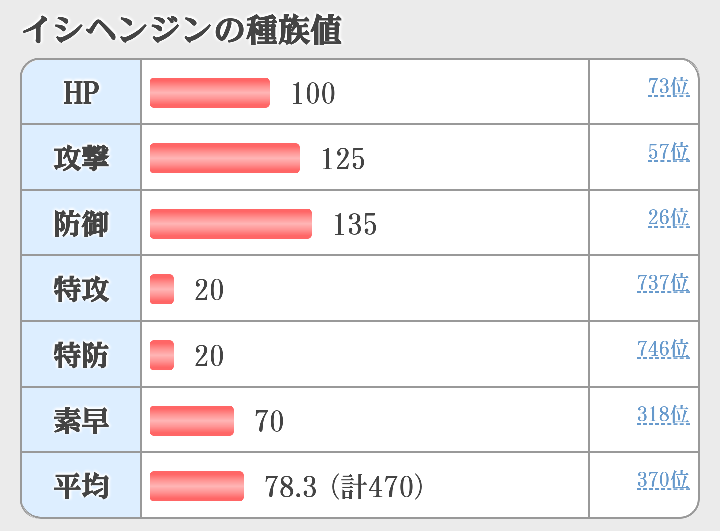
Task: Click the red 平均 stat bar
Action: click(x=197, y=486)
